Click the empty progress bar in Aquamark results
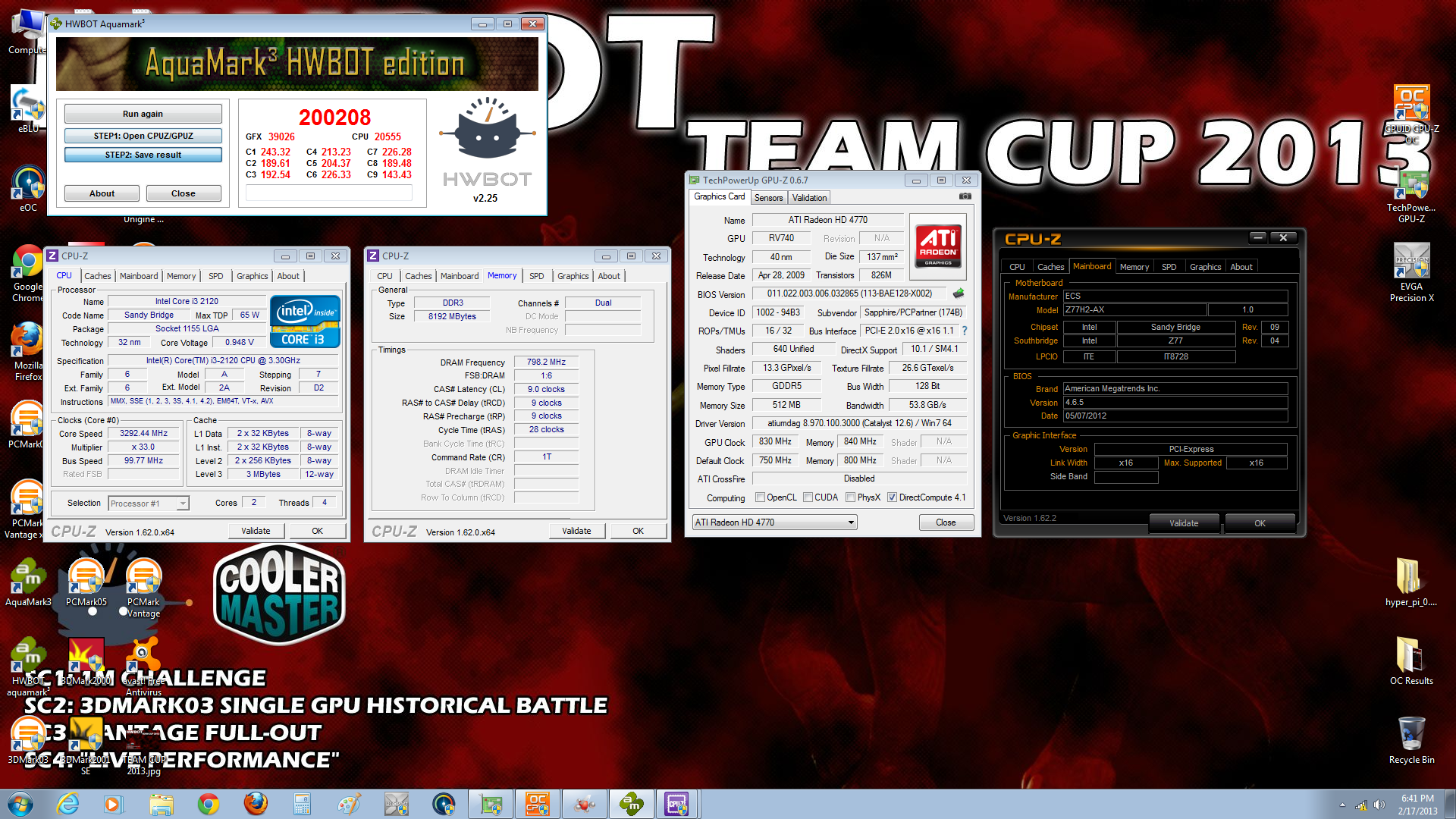Viewport: 1456px width, 819px height. pos(329,193)
